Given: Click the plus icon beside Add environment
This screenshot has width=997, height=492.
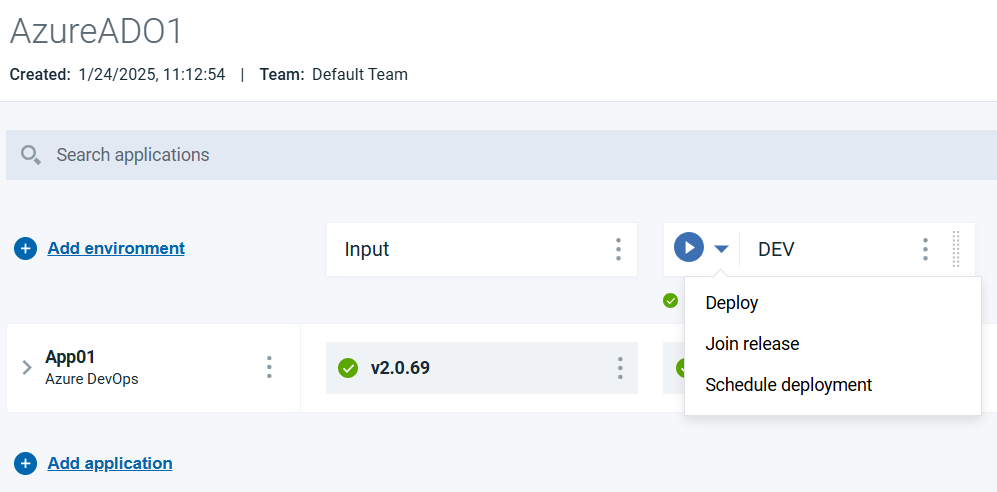Looking at the screenshot, I should [25, 249].
